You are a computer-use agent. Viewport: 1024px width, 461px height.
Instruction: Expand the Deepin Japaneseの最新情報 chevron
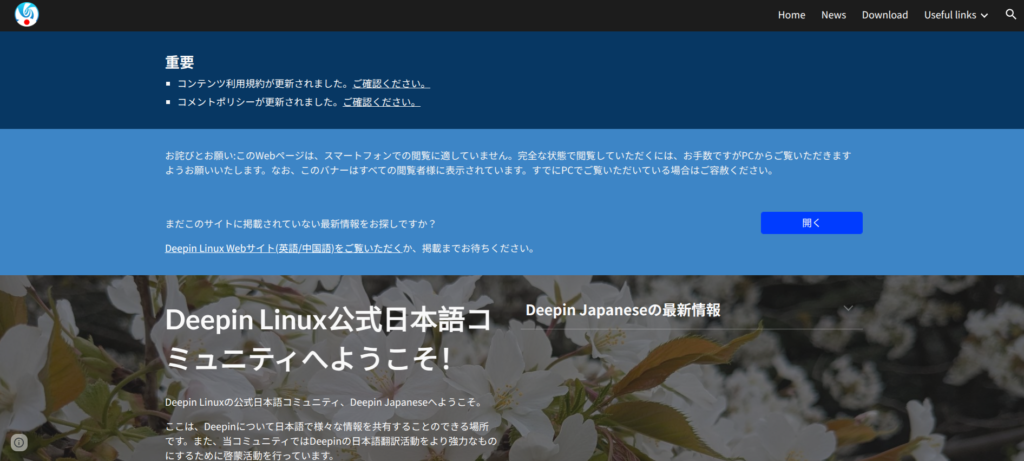(848, 309)
